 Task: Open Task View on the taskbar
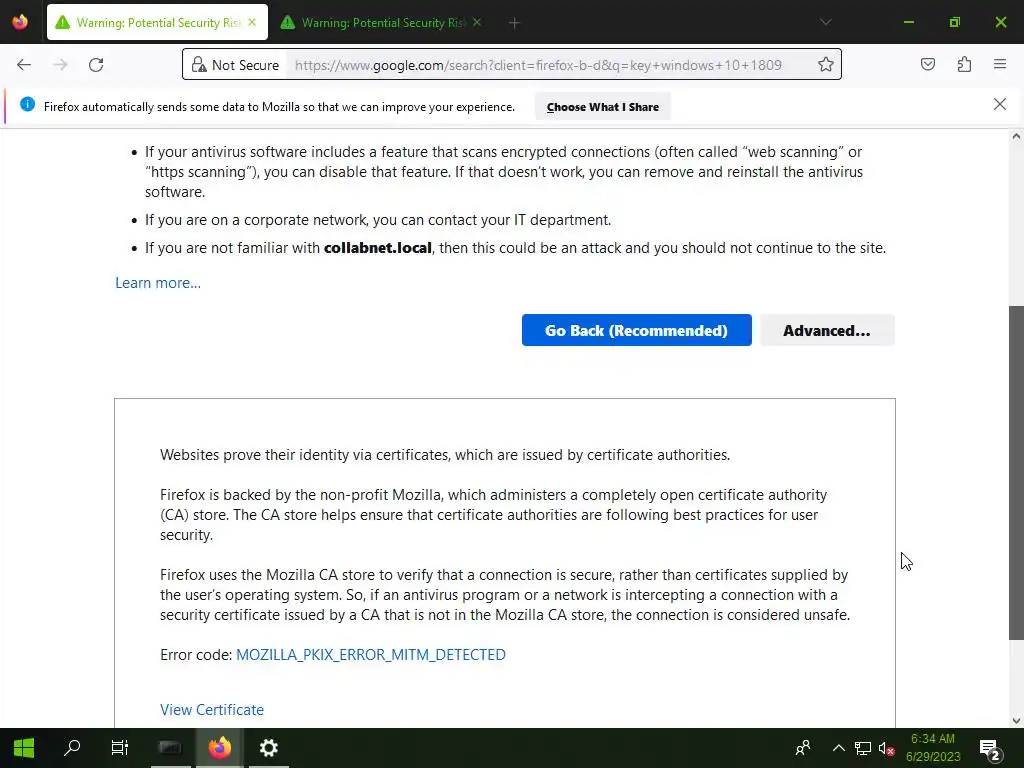point(120,748)
